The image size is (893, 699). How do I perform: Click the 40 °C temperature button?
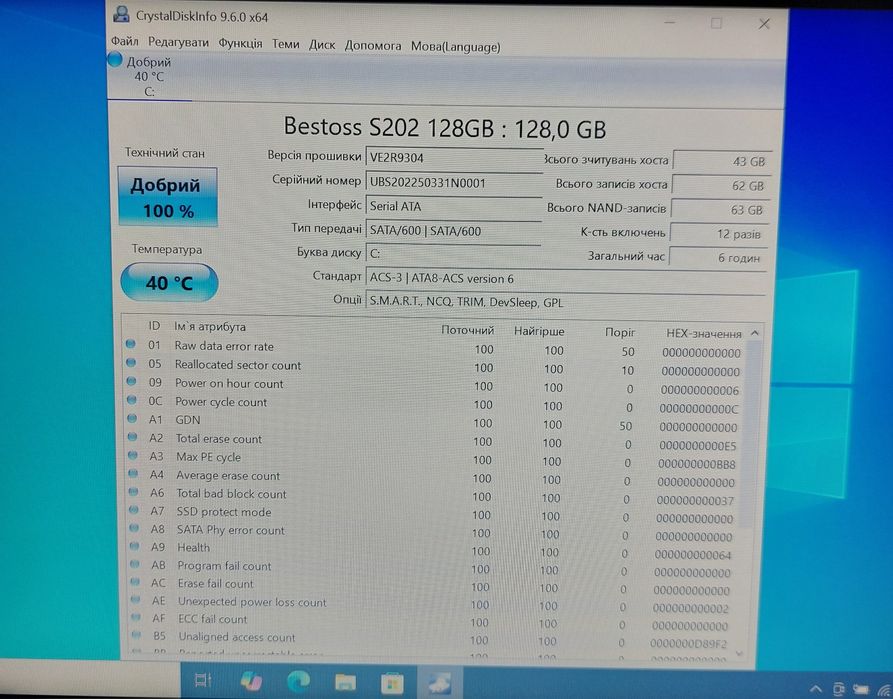coord(169,283)
